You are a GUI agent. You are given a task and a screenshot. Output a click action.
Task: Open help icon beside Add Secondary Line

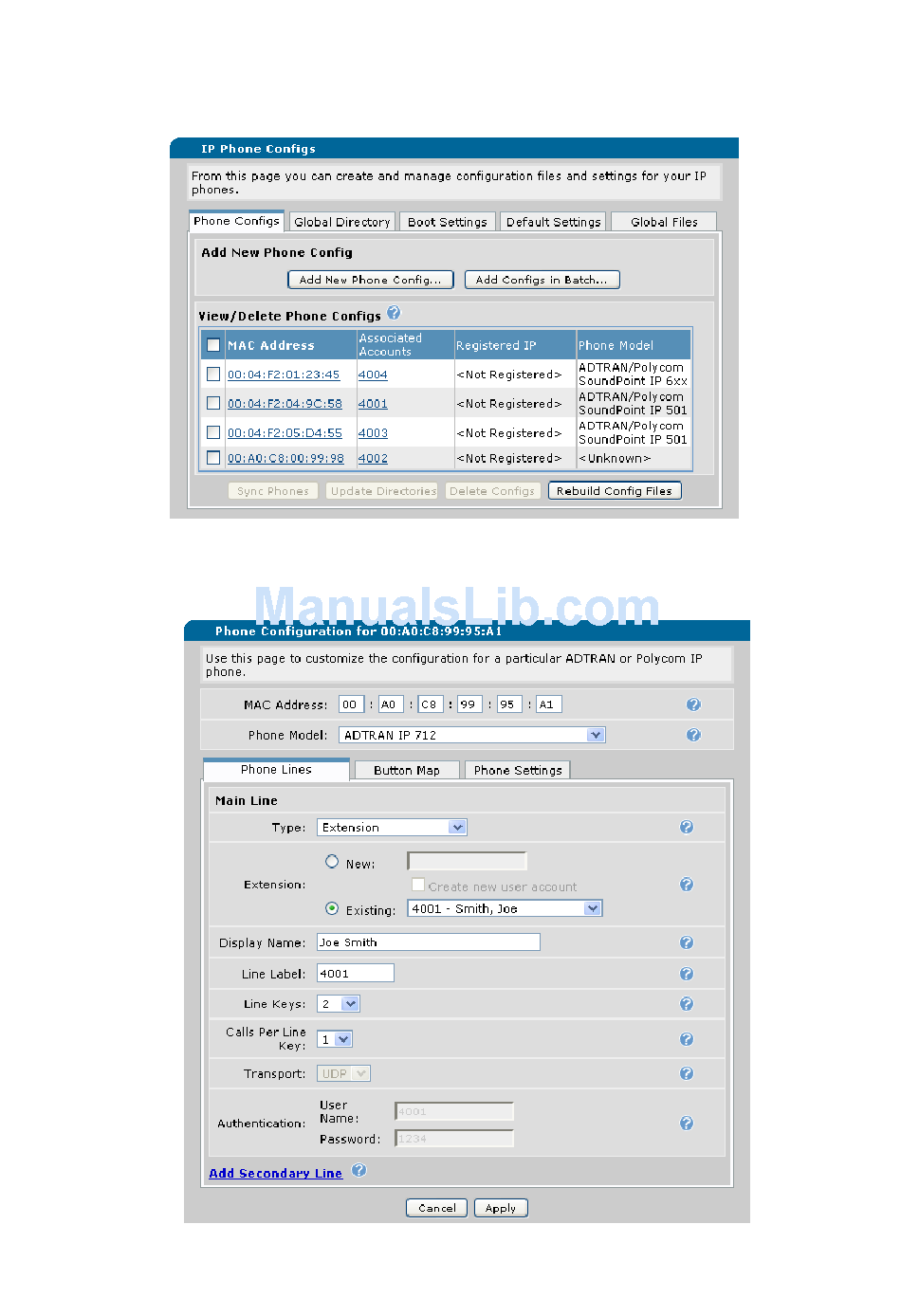359,1170
